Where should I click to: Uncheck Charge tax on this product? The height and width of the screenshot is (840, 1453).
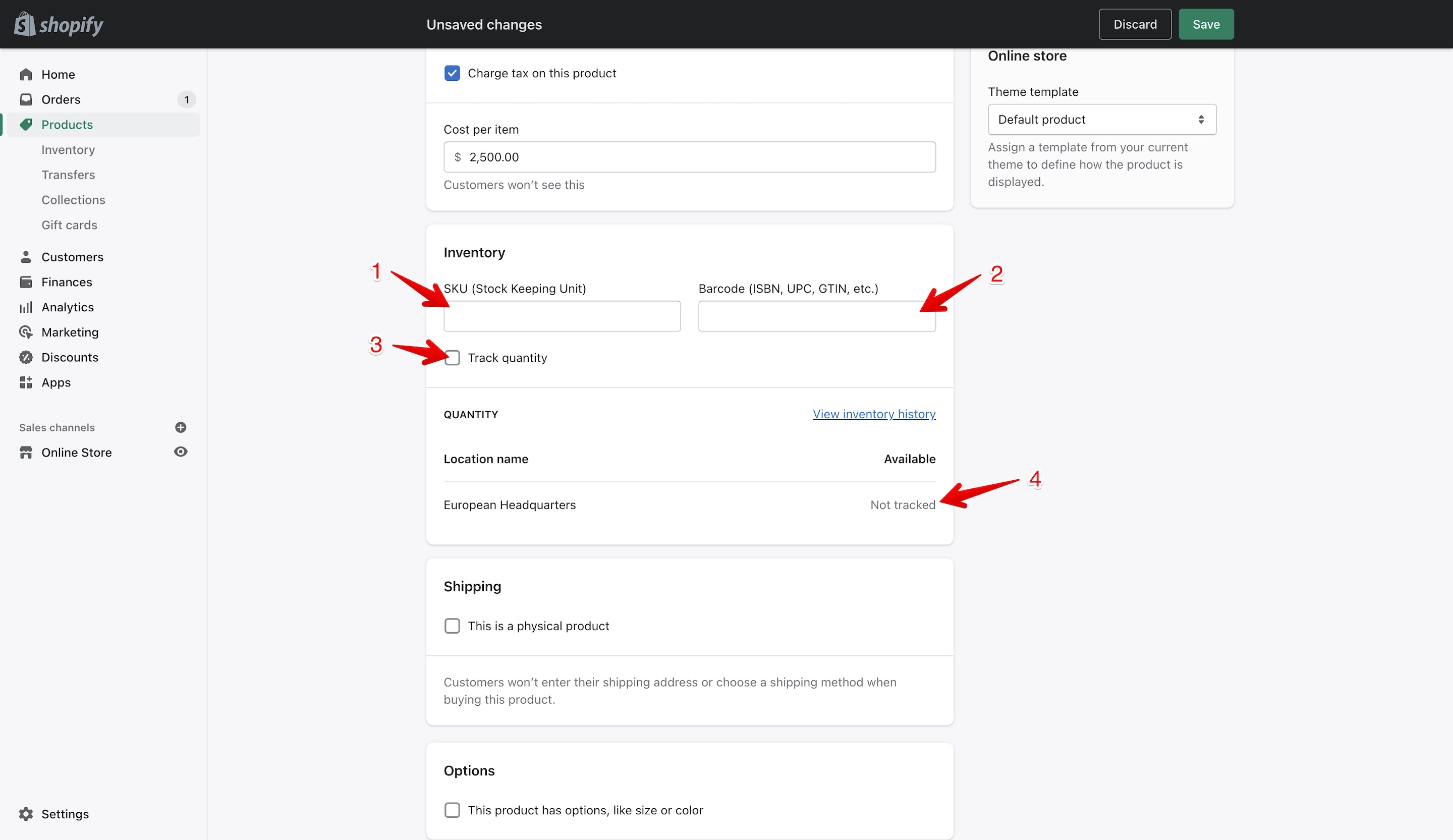pos(452,73)
